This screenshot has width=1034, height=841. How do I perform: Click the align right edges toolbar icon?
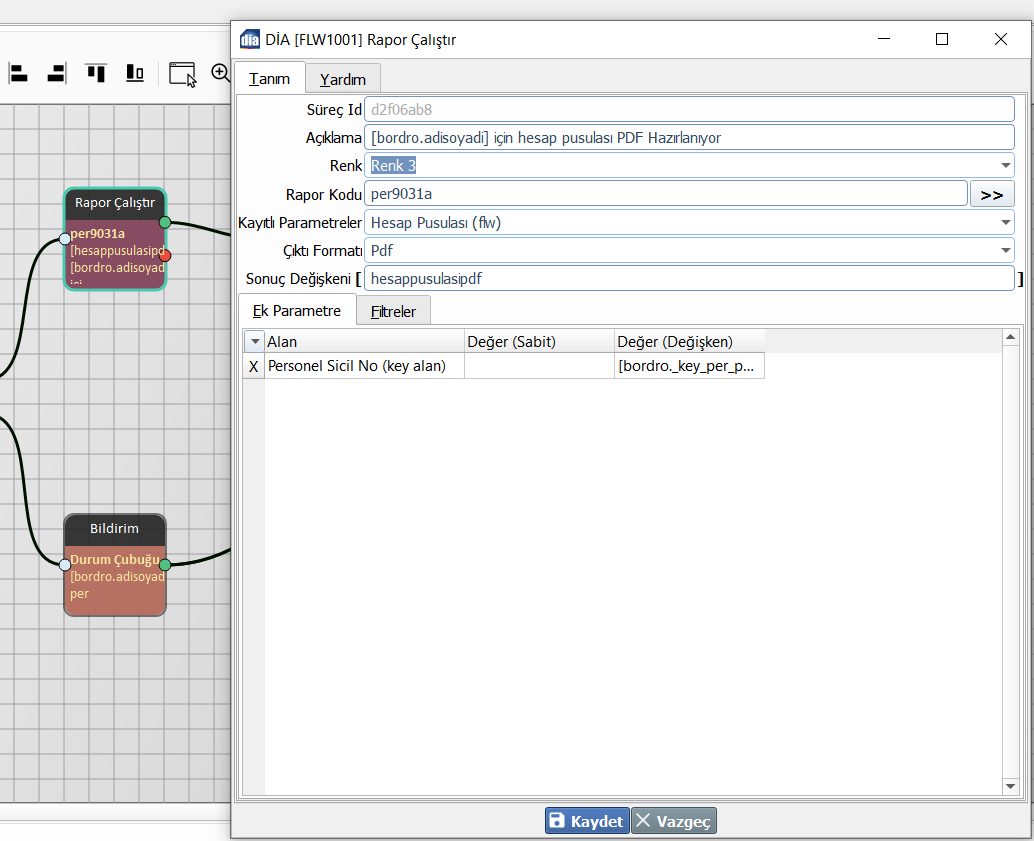click(x=56, y=73)
